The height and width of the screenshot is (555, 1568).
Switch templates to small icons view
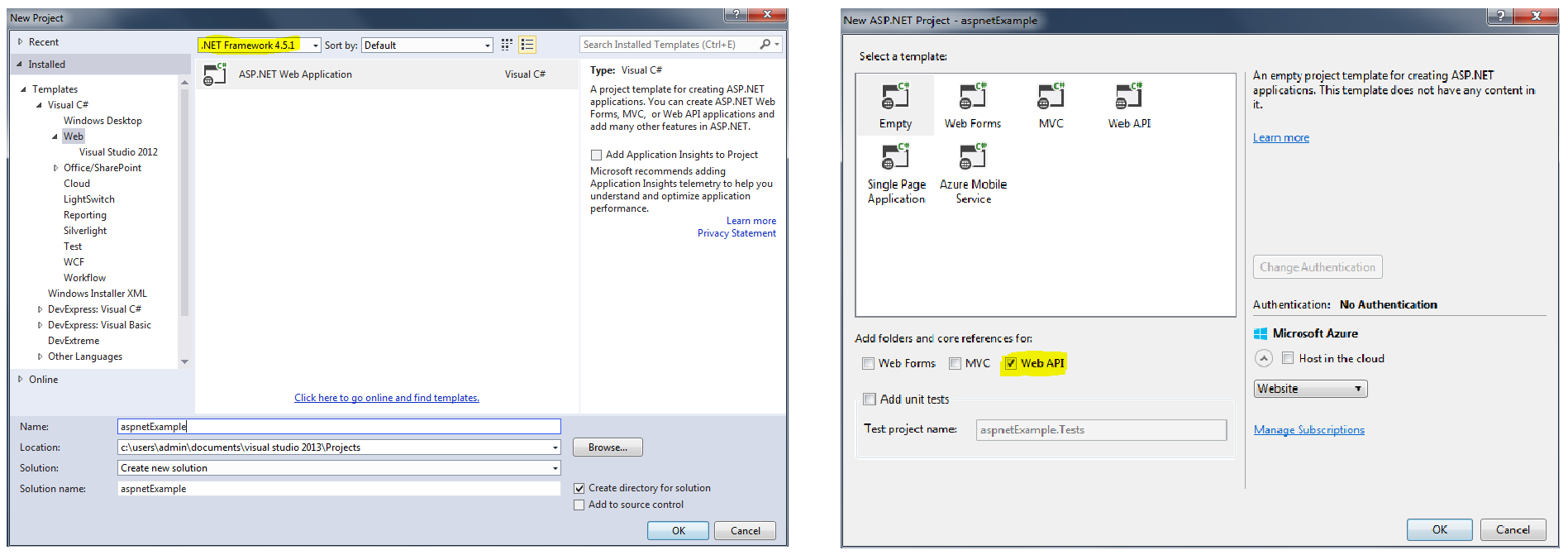tap(507, 45)
